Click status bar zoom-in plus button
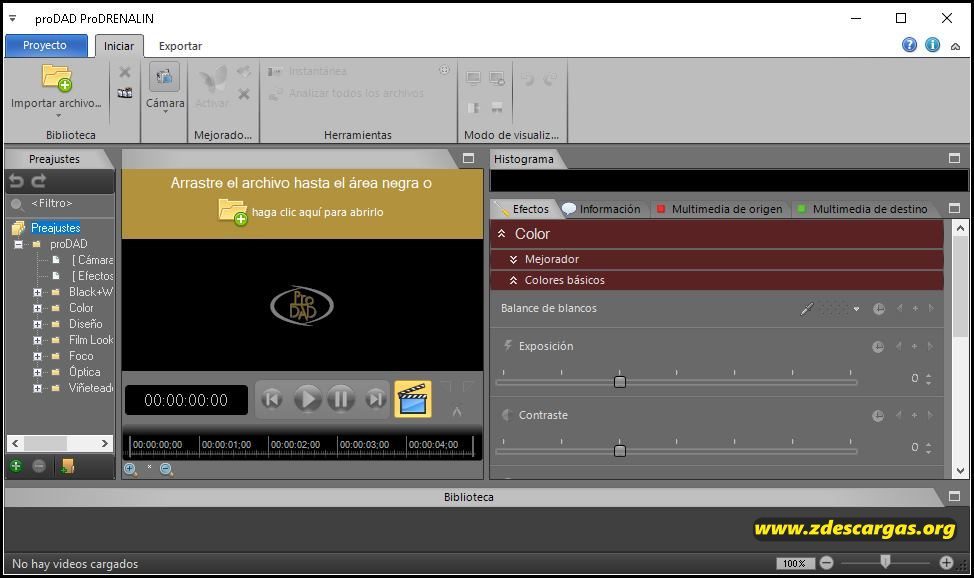Screen dimensions: 974x578 (946, 562)
